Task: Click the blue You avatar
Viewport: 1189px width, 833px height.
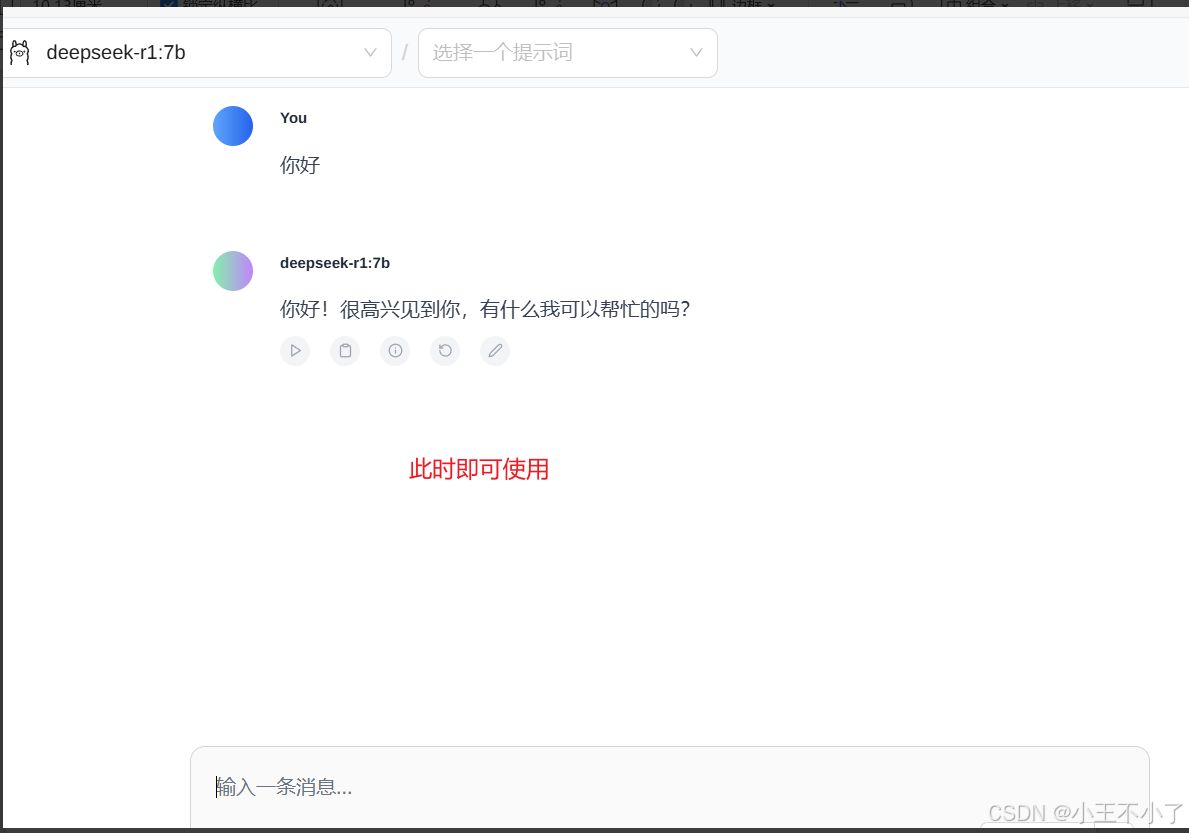Action: click(233, 126)
